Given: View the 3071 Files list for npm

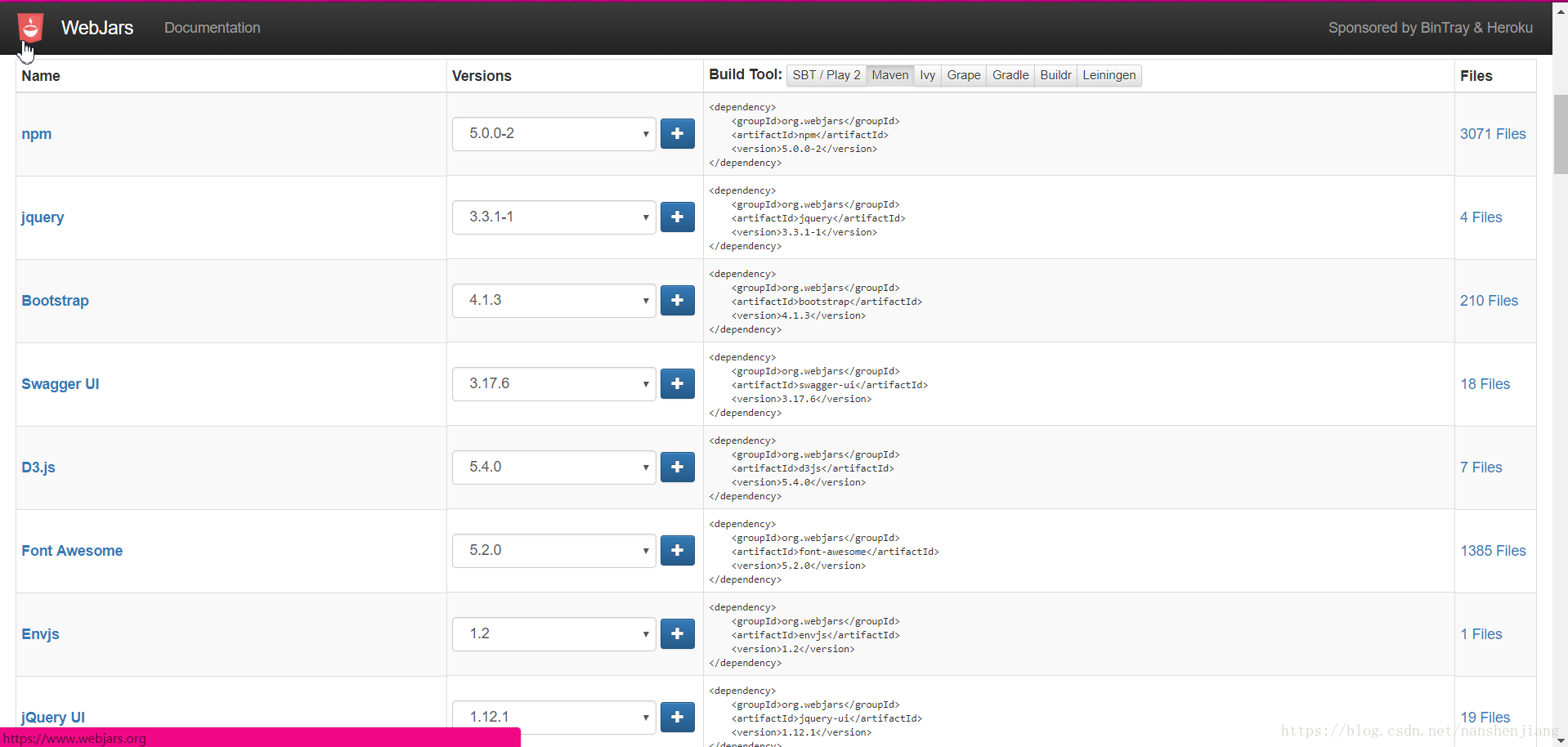Looking at the screenshot, I should [x=1493, y=134].
